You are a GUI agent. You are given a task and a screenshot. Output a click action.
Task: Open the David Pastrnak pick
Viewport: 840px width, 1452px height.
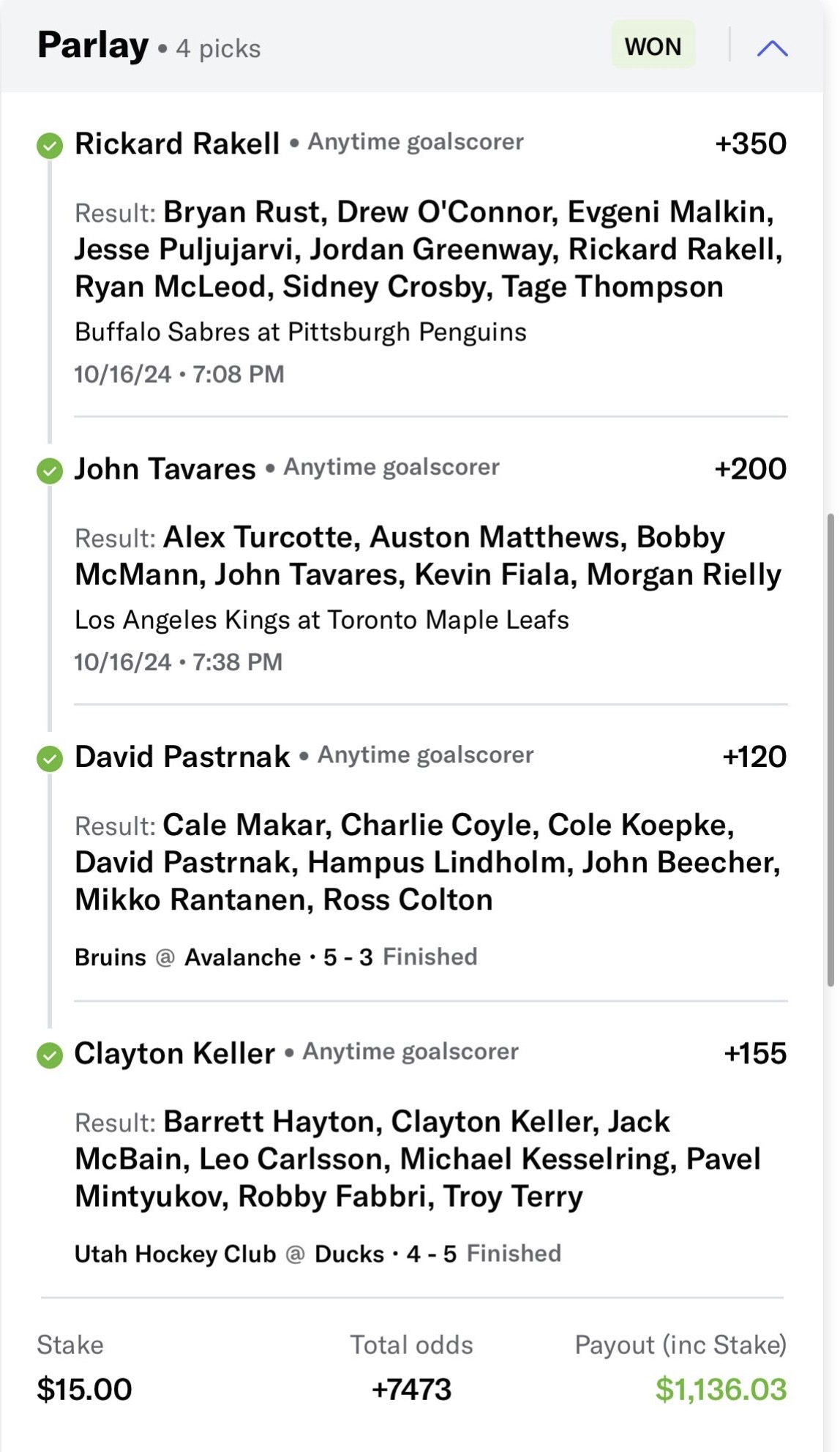tap(182, 757)
